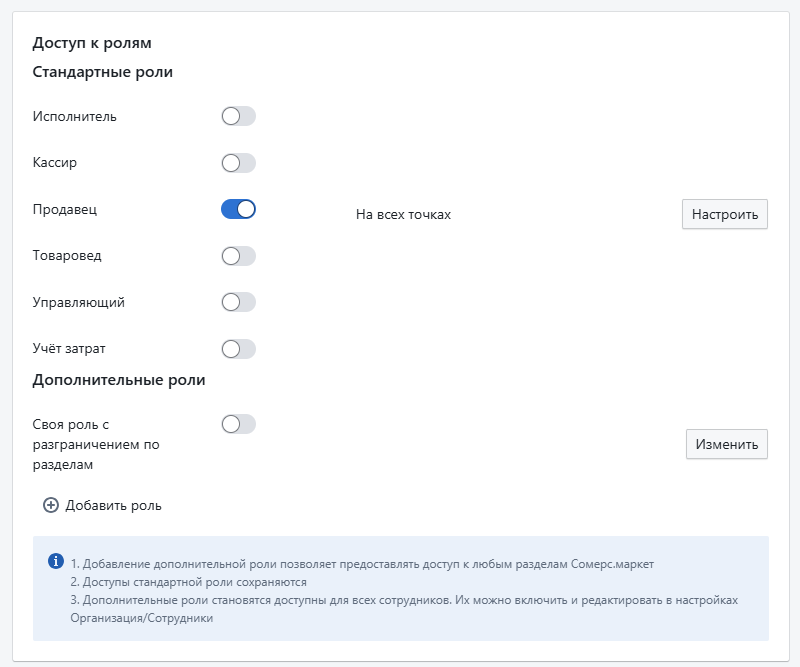Viewport: 800px width, 667px height.
Task: Select the На всех точках text
Action: (403, 214)
